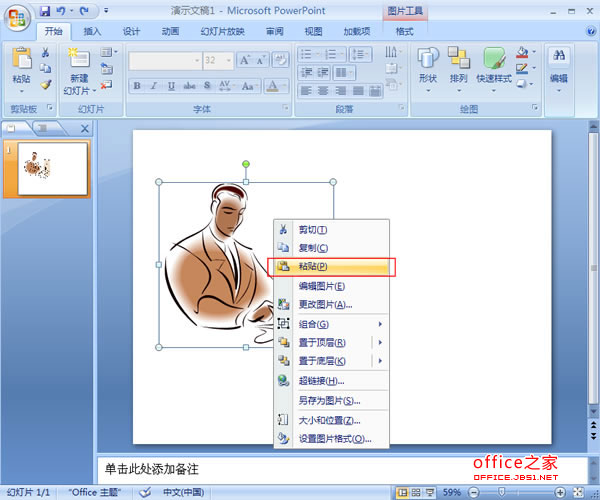Center the text alignment
The height and width of the screenshot is (500, 600).
(323, 91)
